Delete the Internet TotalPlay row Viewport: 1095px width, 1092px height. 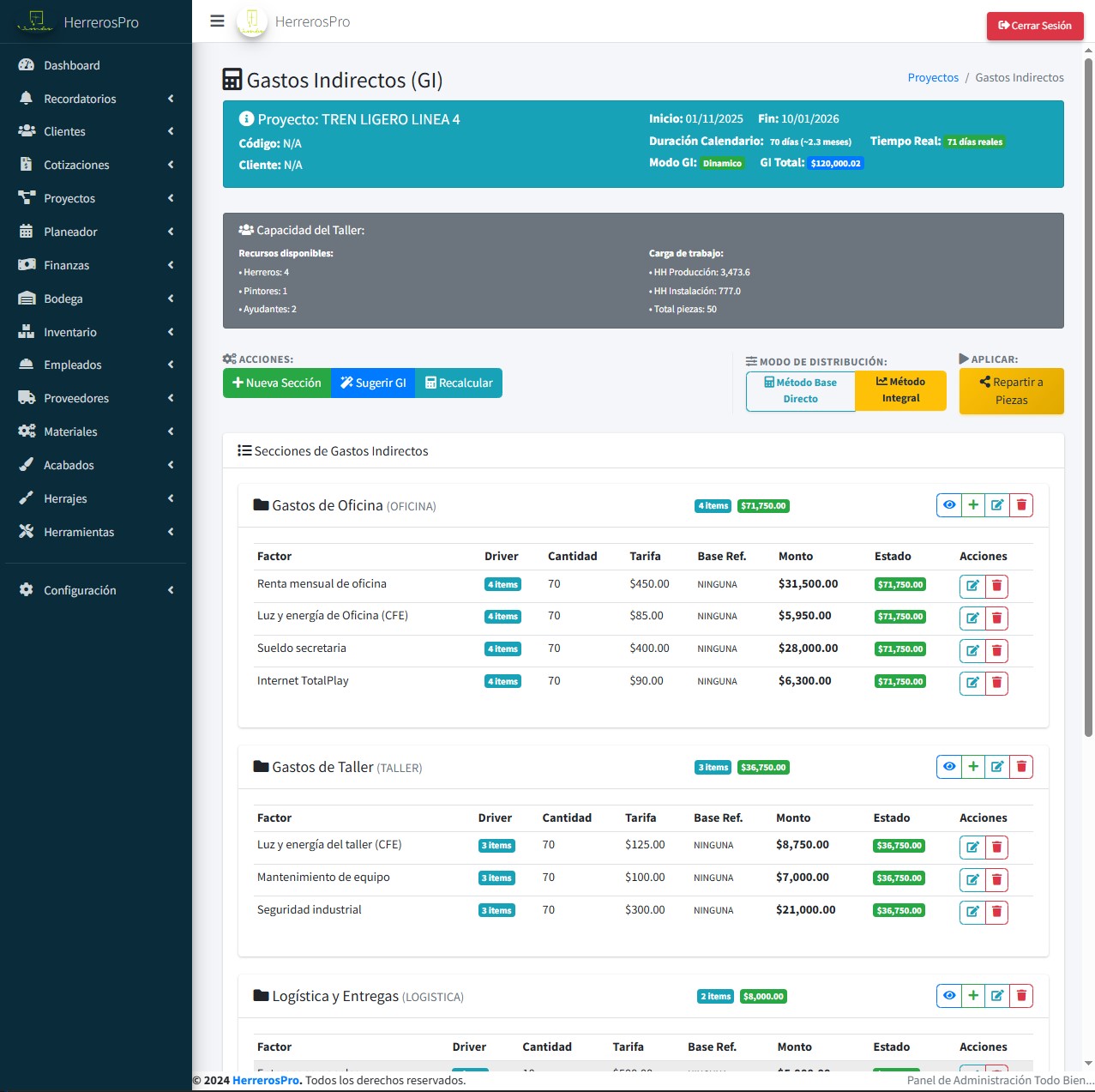(x=996, y=683)
